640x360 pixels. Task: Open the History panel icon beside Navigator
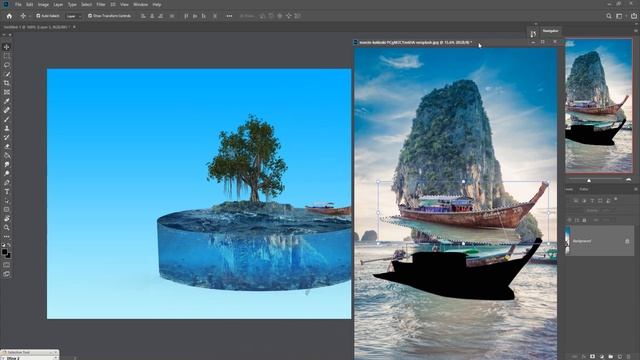[533, 34]
